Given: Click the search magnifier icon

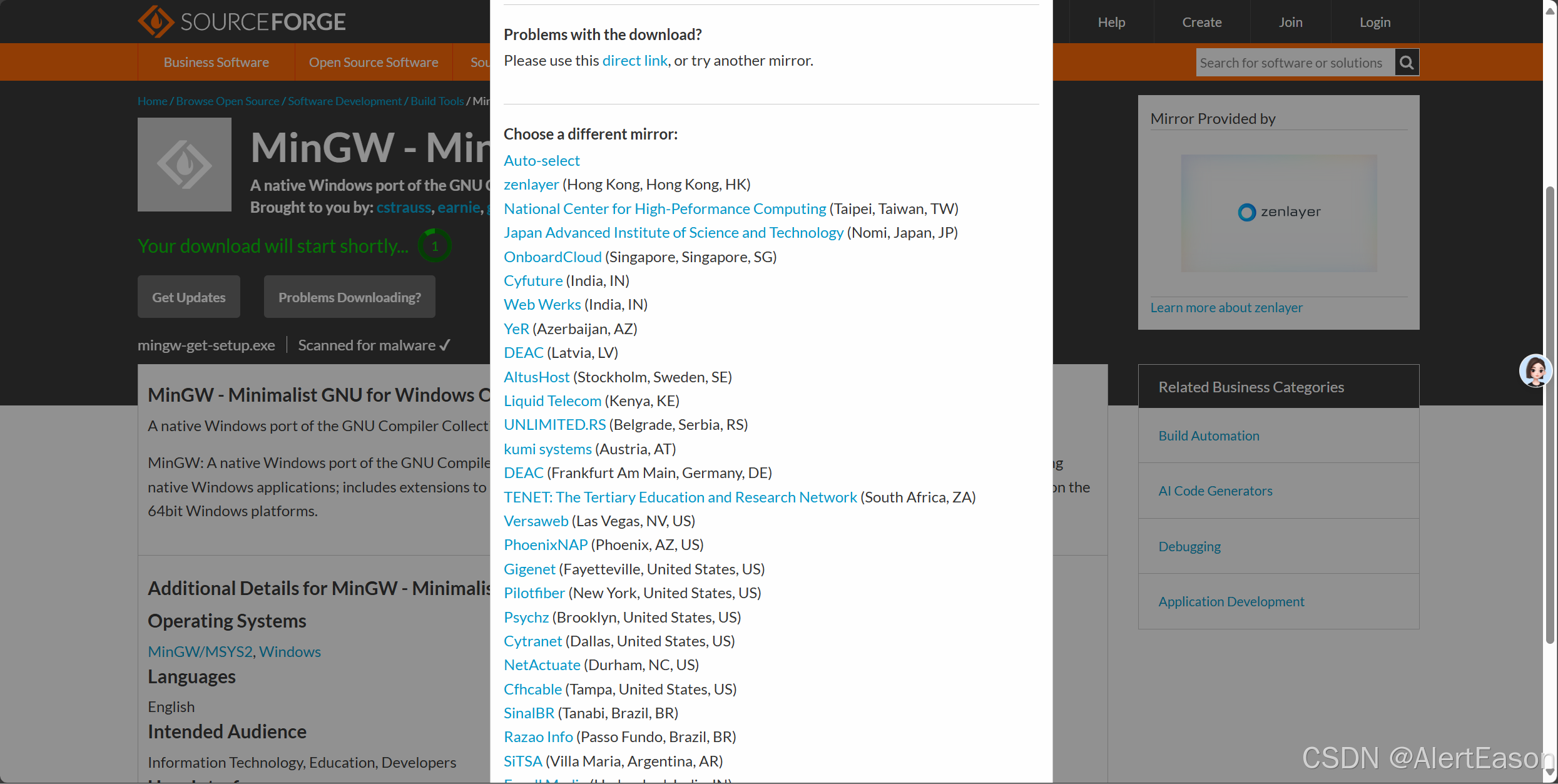Looking at the screenshot, I should coord(1407,63).
